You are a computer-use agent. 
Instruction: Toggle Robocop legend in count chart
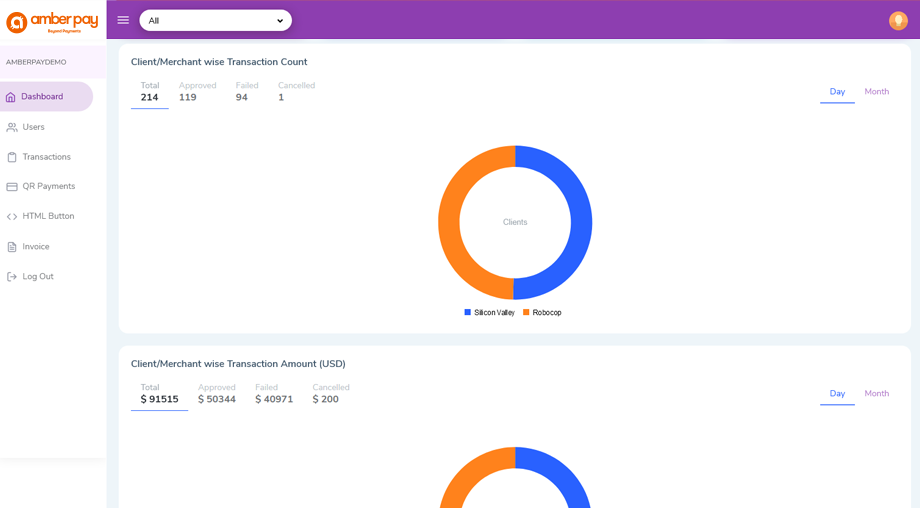tap(542, 313)
